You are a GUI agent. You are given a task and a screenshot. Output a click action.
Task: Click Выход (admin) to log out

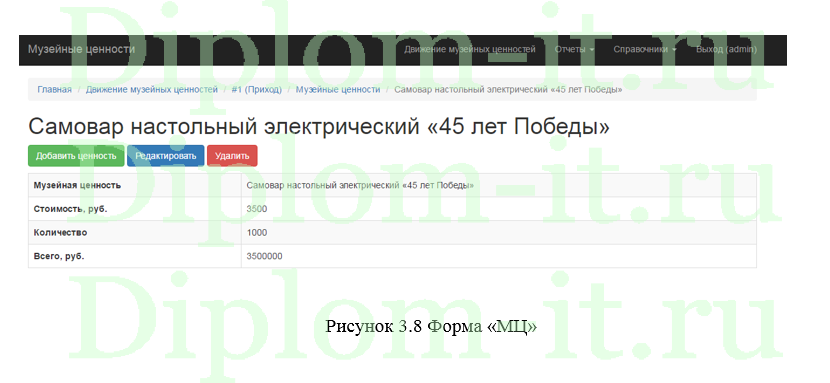coord(726,50)
